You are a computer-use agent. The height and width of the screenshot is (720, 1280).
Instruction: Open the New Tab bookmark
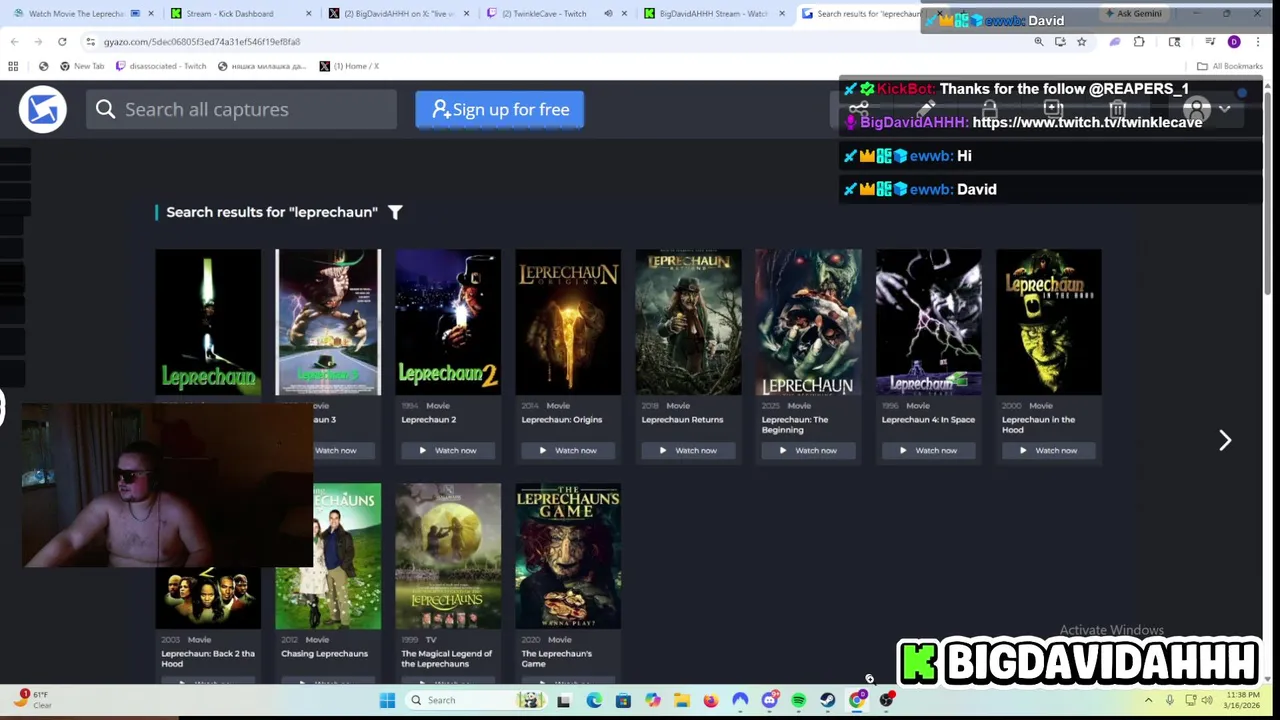pos(82,66)
